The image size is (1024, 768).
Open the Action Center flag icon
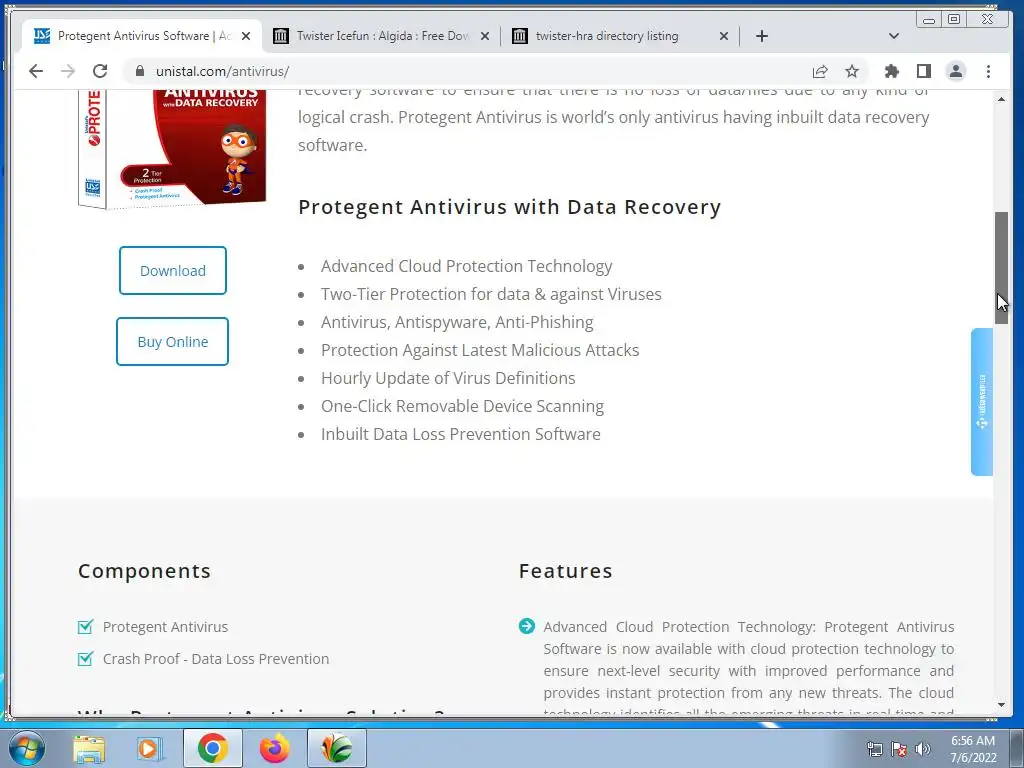coord(899,749)
